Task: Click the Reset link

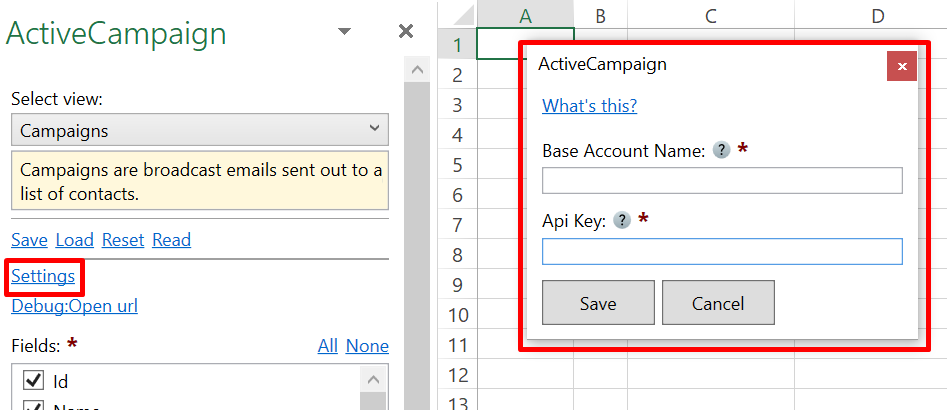Action: click(x=123, y=240)
